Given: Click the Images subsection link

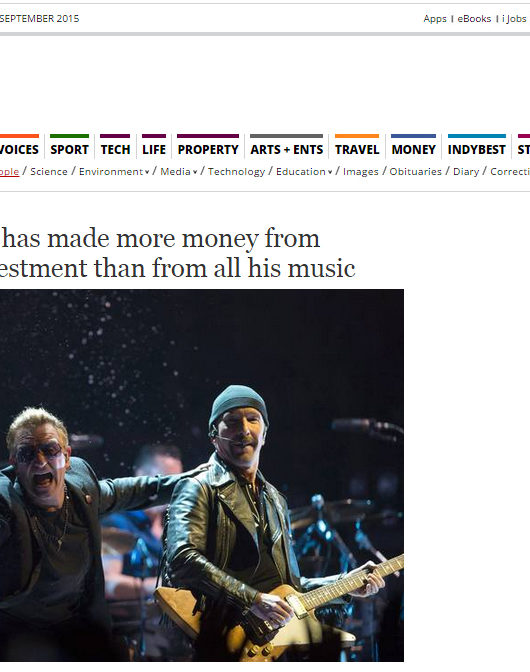Looking at the screenshot, I should point(361,171).
